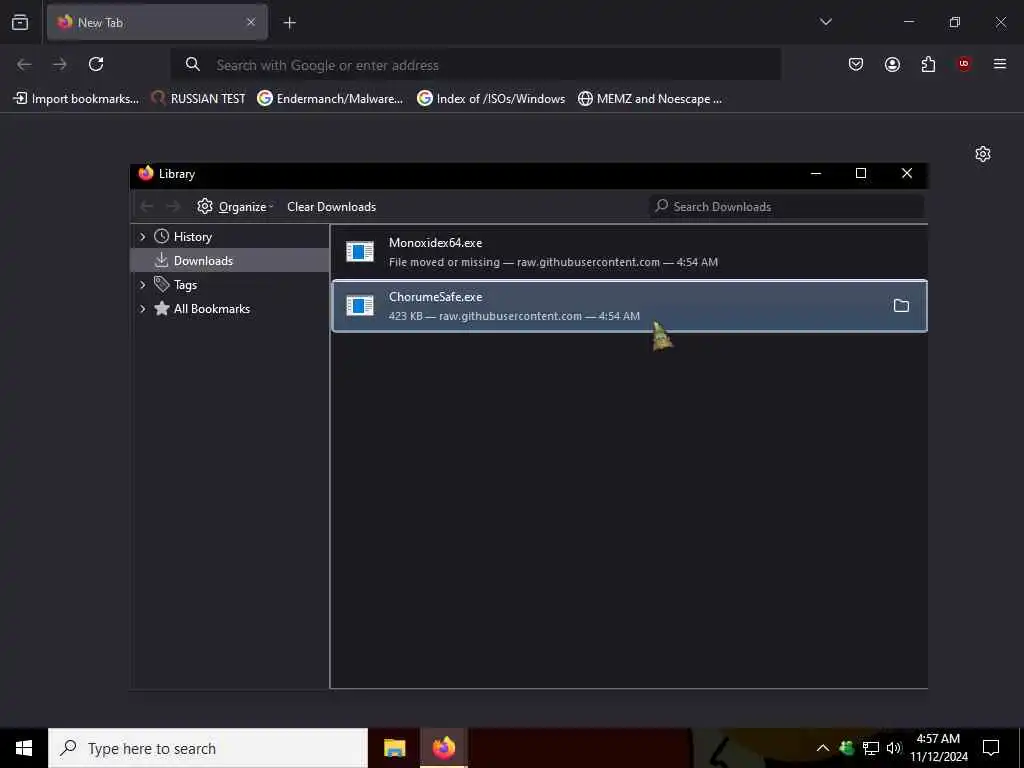Go forward with the browser forward arrow
Viewport: 1024px width, 768px height.
pyautogui.click(x=60, y=64)
